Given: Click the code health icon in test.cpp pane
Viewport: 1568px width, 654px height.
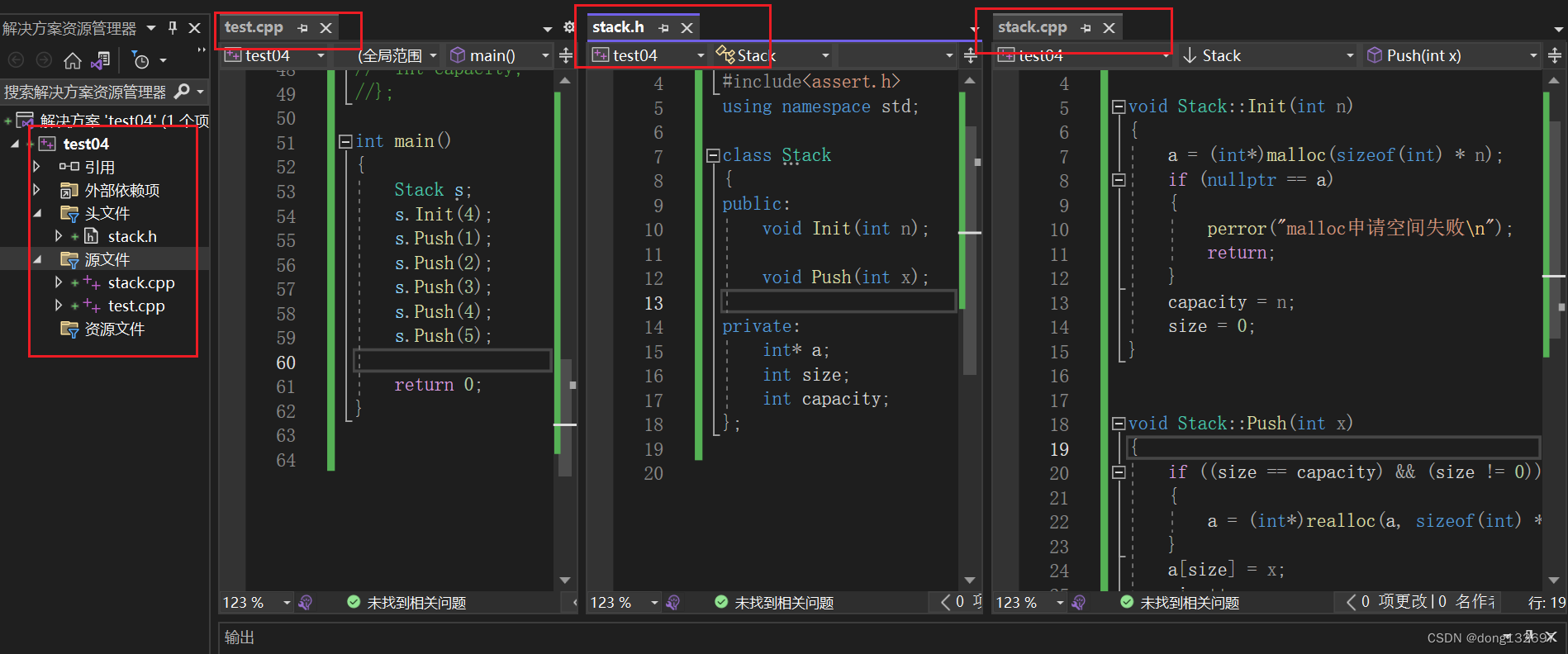Looking at the screenshot, I should (306, 603).
